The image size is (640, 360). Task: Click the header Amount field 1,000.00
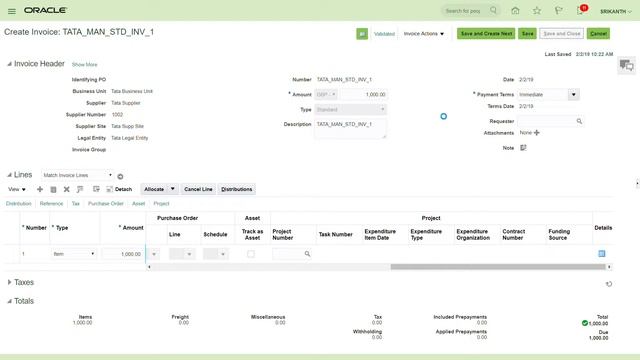(x=363, y=95)
